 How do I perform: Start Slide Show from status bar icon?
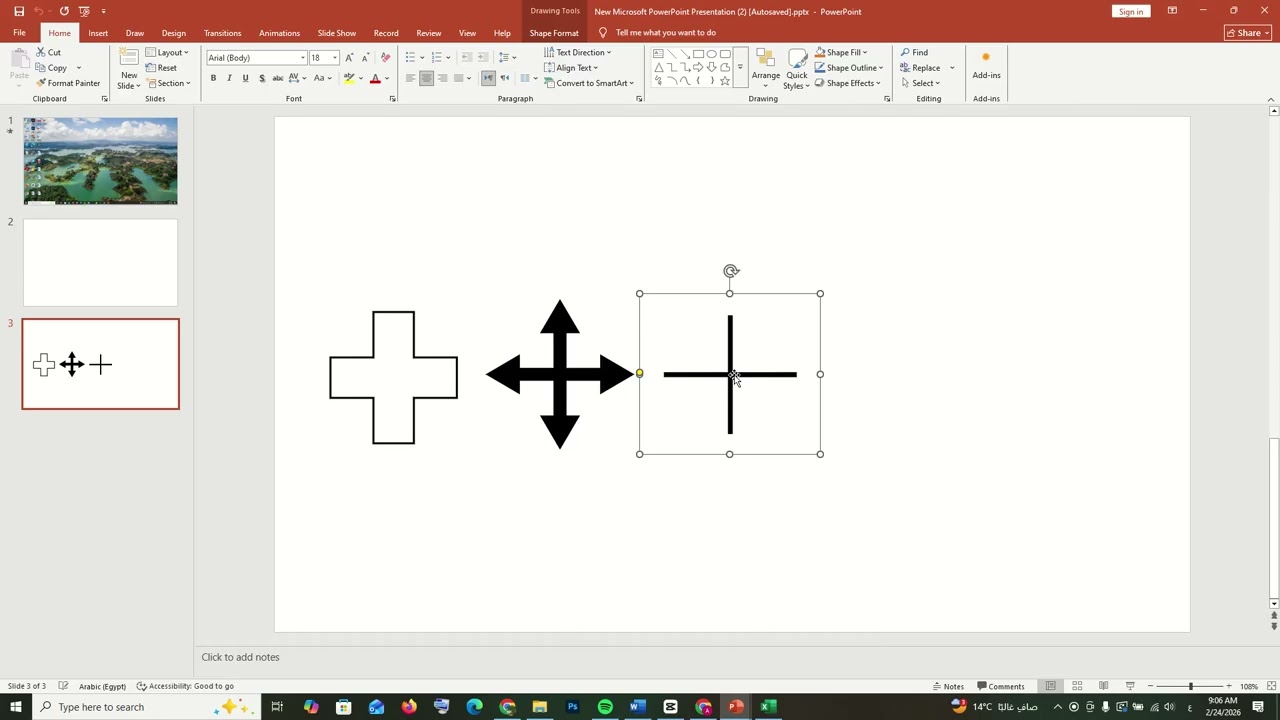pos(1130,686)
